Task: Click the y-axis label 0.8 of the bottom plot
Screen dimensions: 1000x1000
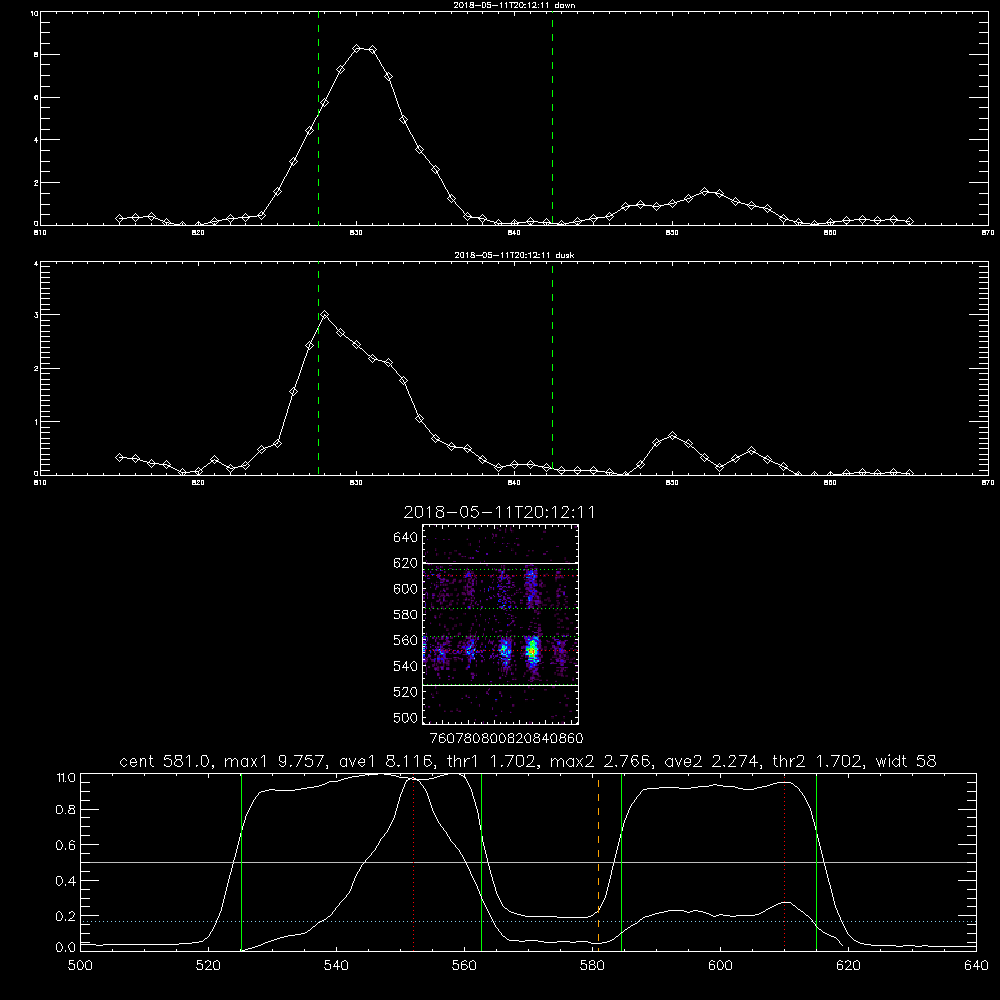Action: click(x=66, y=809)
